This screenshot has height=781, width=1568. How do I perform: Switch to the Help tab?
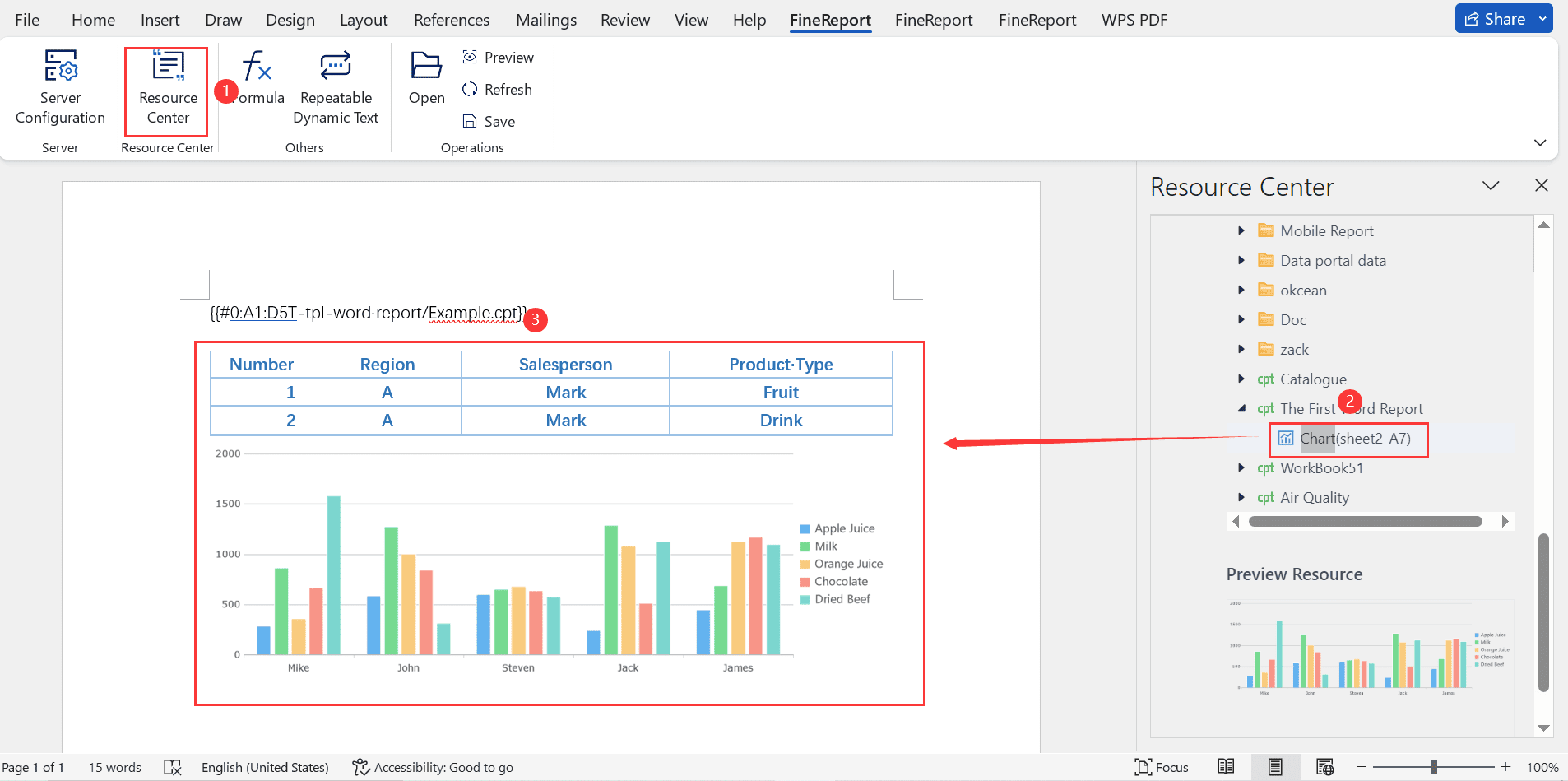[749, 20]
